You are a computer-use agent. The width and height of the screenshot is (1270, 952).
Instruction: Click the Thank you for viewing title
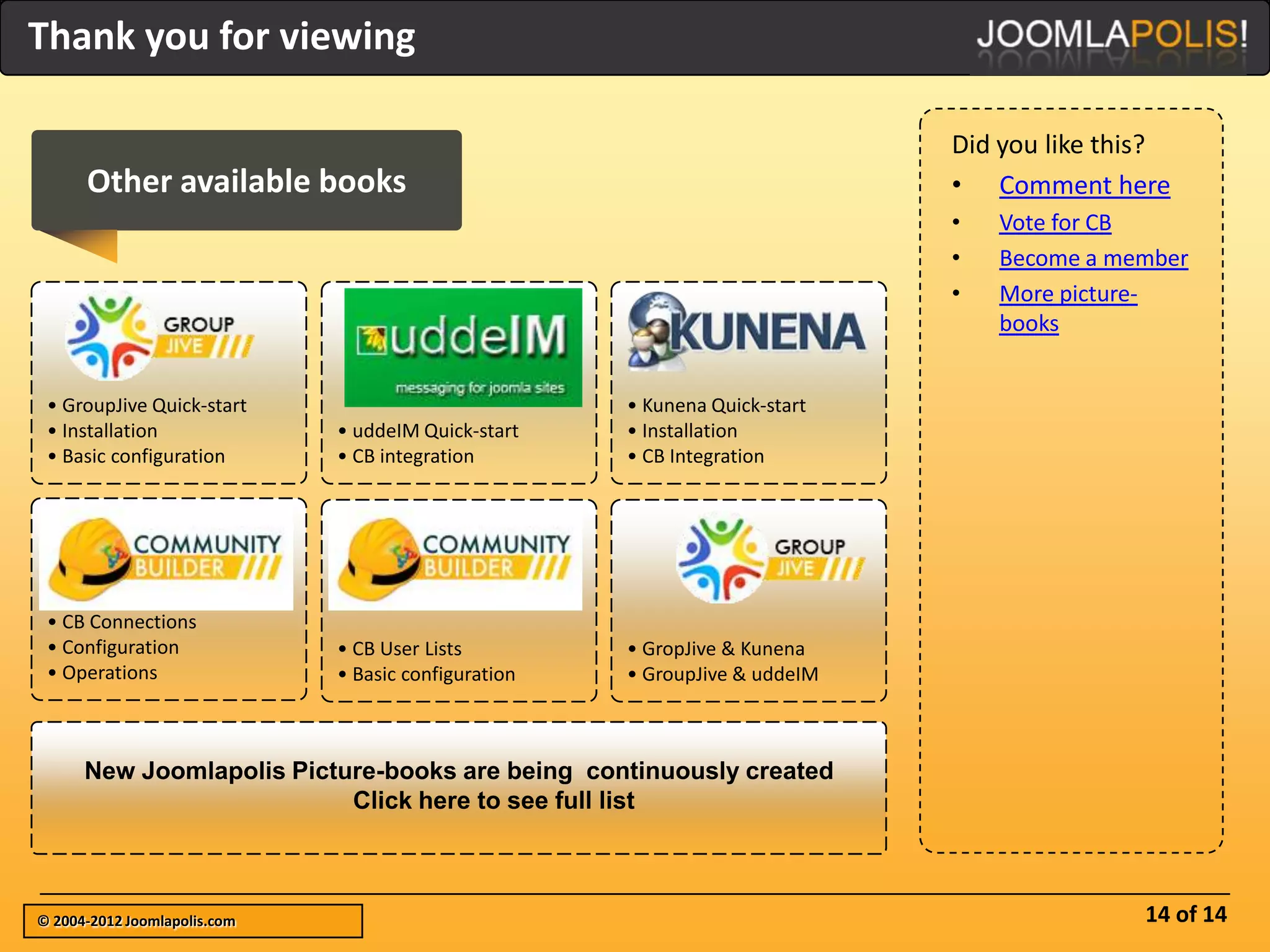tap(221, 37)
